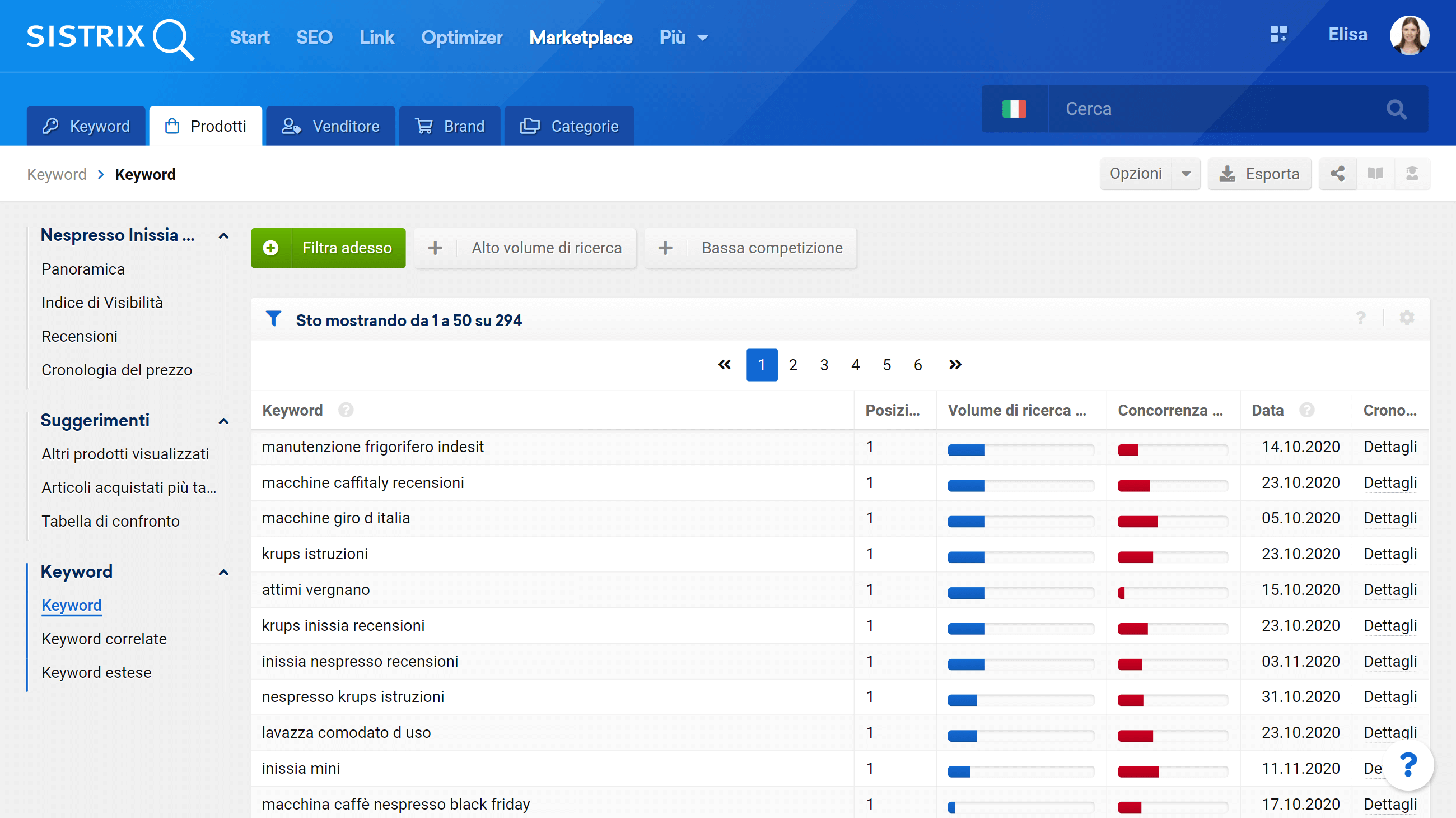Open the floating blue question mark help bubble
This screenshot has height=818, width=1456.
pos(1408,765)
